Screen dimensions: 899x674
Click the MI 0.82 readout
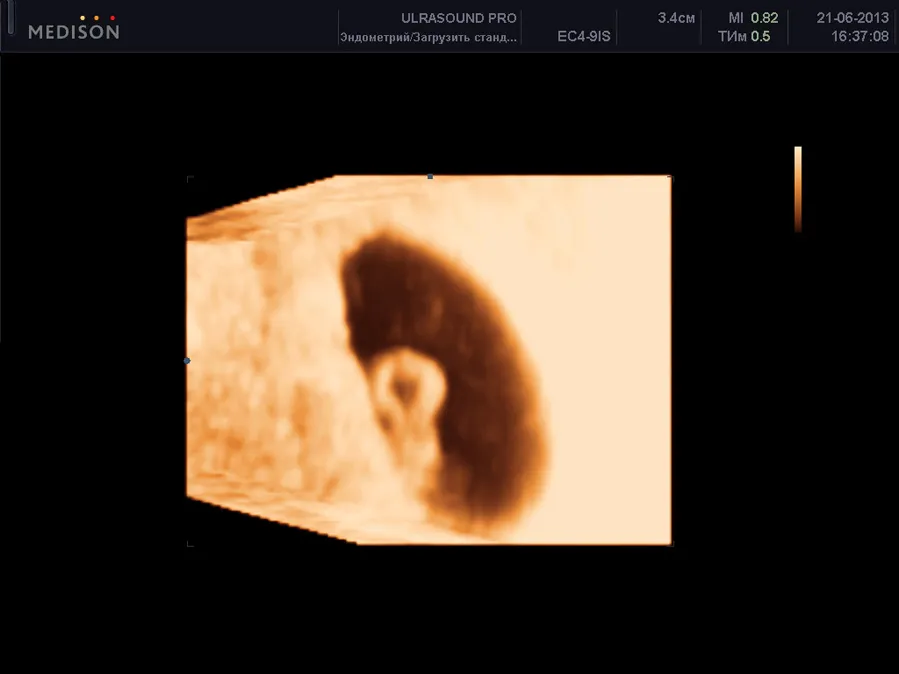tap(753, 18)
